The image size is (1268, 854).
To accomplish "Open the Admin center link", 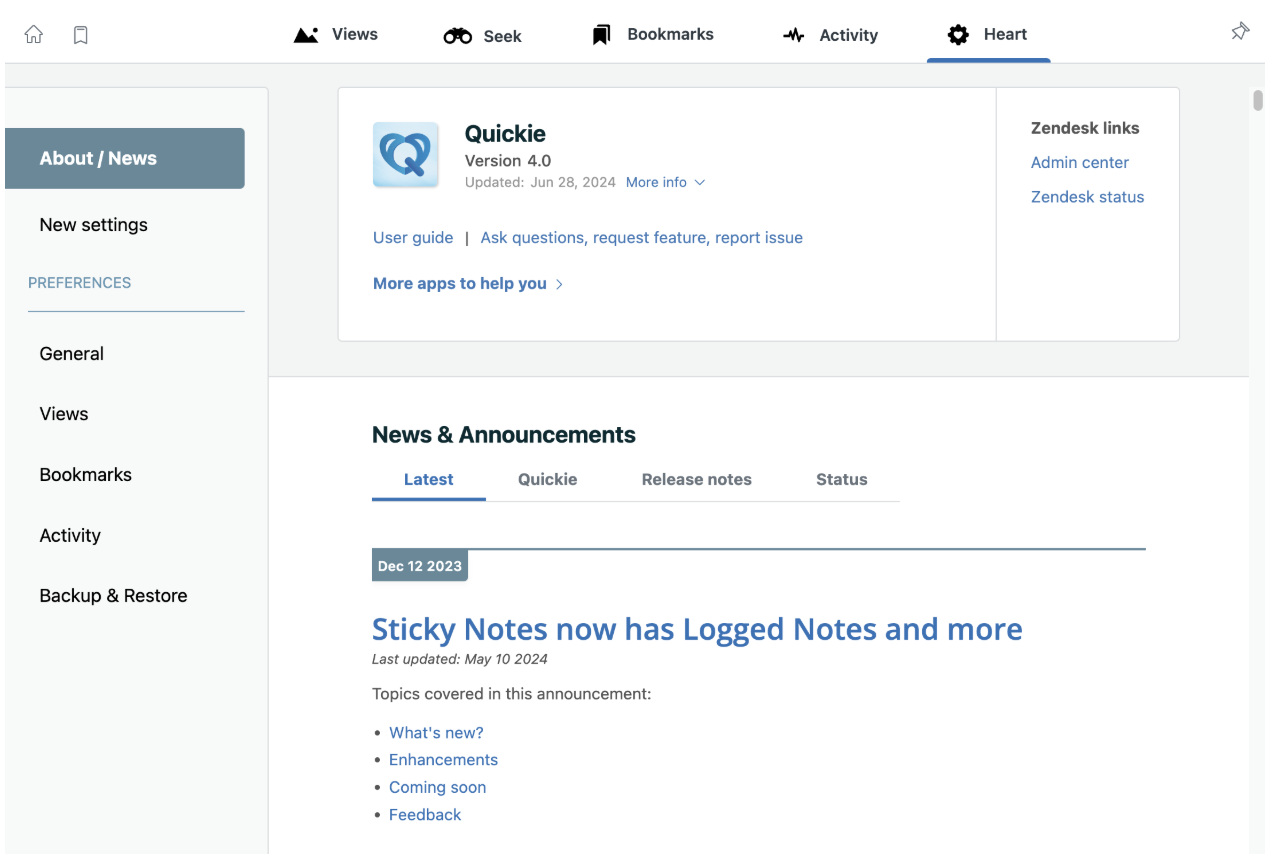I will pos(1080,163).
